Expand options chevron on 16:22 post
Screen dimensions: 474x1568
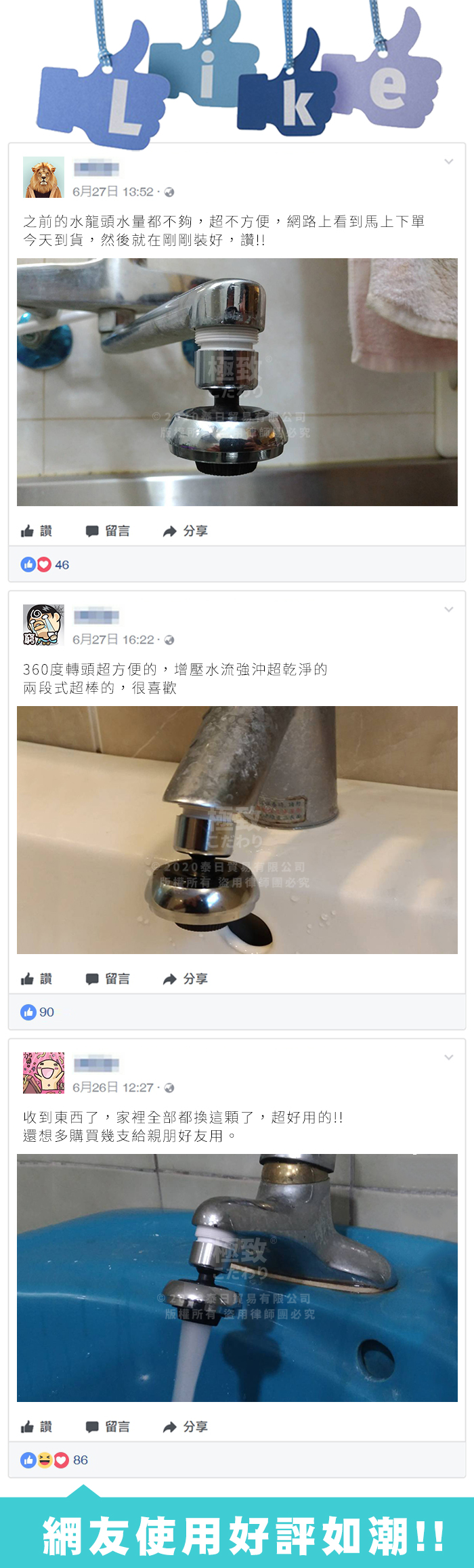tap(449, 609)
